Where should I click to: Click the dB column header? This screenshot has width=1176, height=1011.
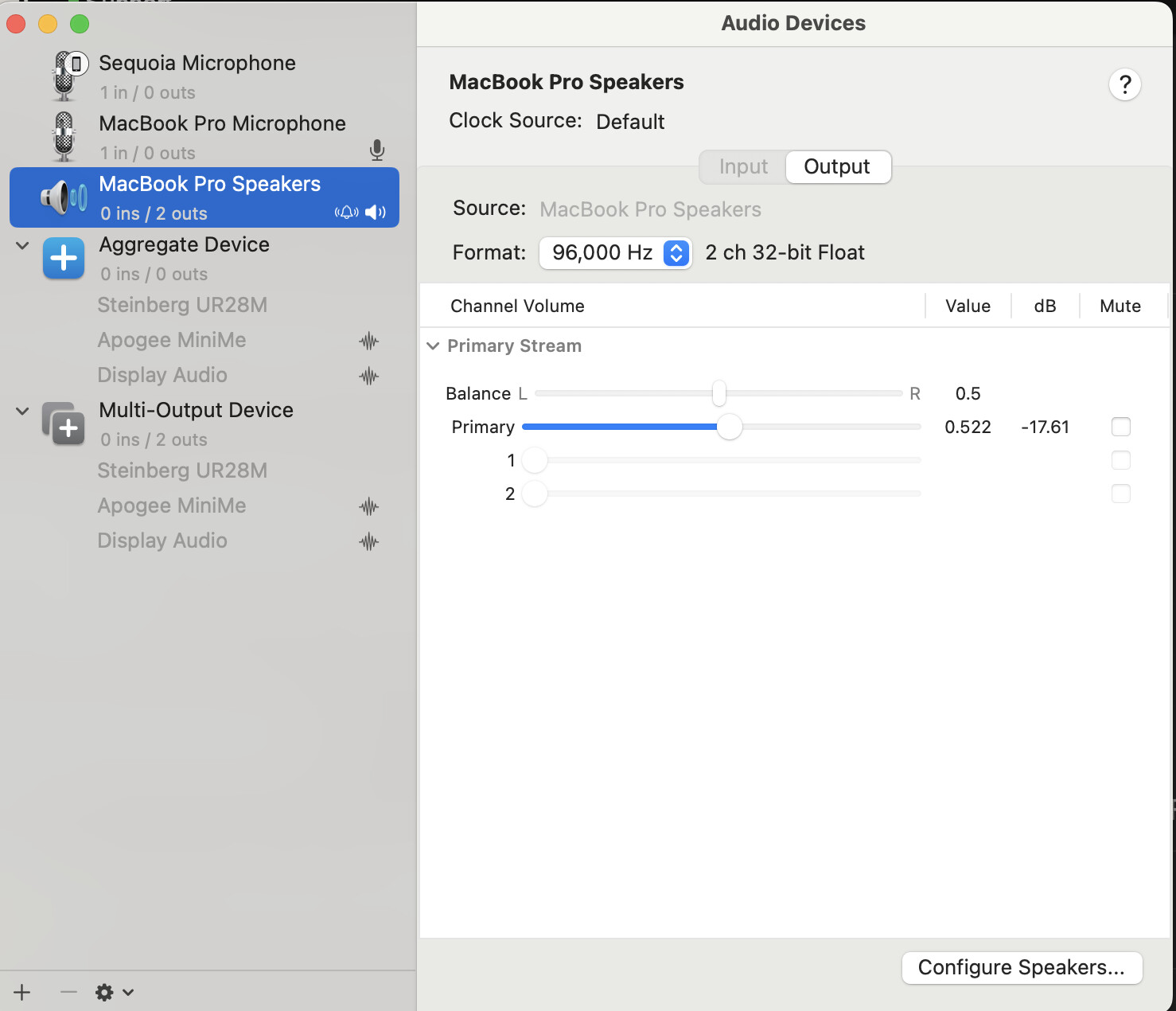tap(1045, 306)
